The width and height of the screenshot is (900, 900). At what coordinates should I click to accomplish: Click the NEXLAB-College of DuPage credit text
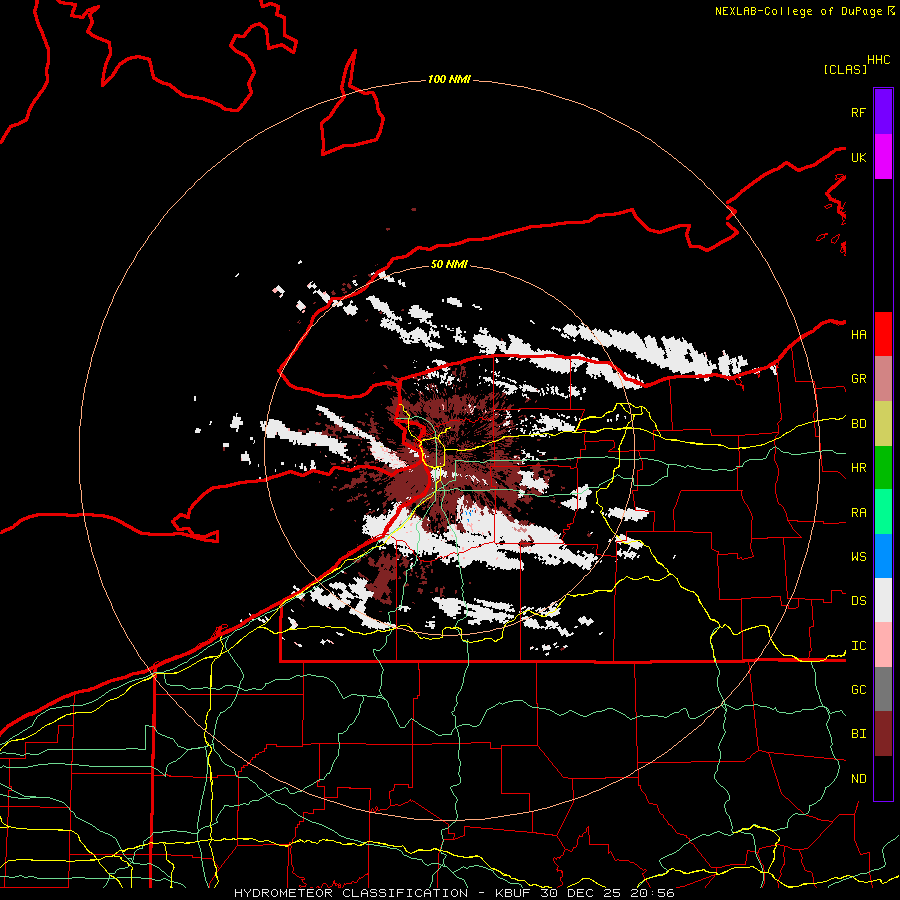[798, 11]
